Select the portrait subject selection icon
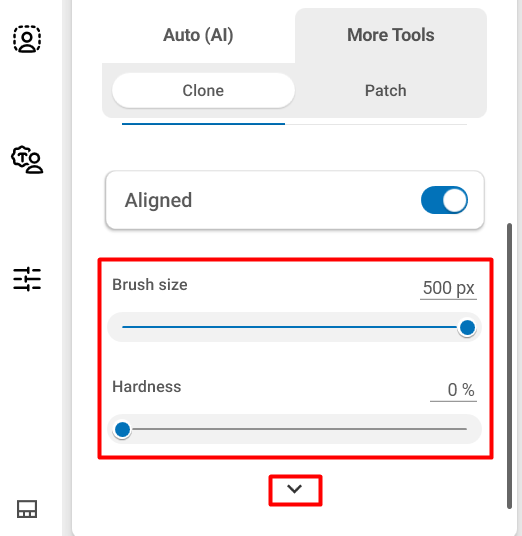Screen dimensions: 522x536 (x=27, y=39)
